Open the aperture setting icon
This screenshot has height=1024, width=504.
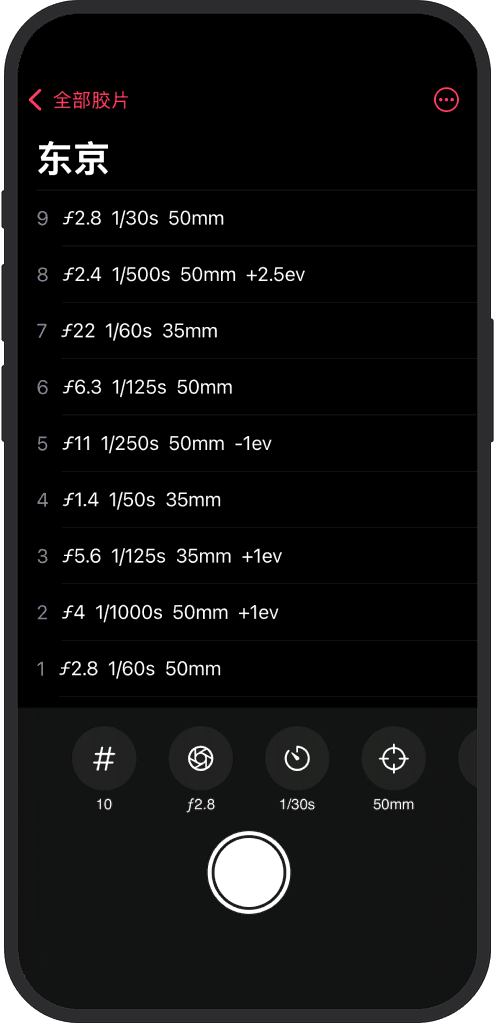tap(200, 759)
